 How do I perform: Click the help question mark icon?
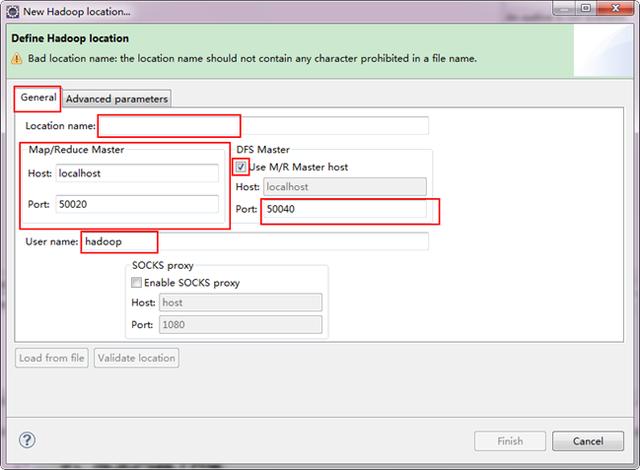click(27, 440)
